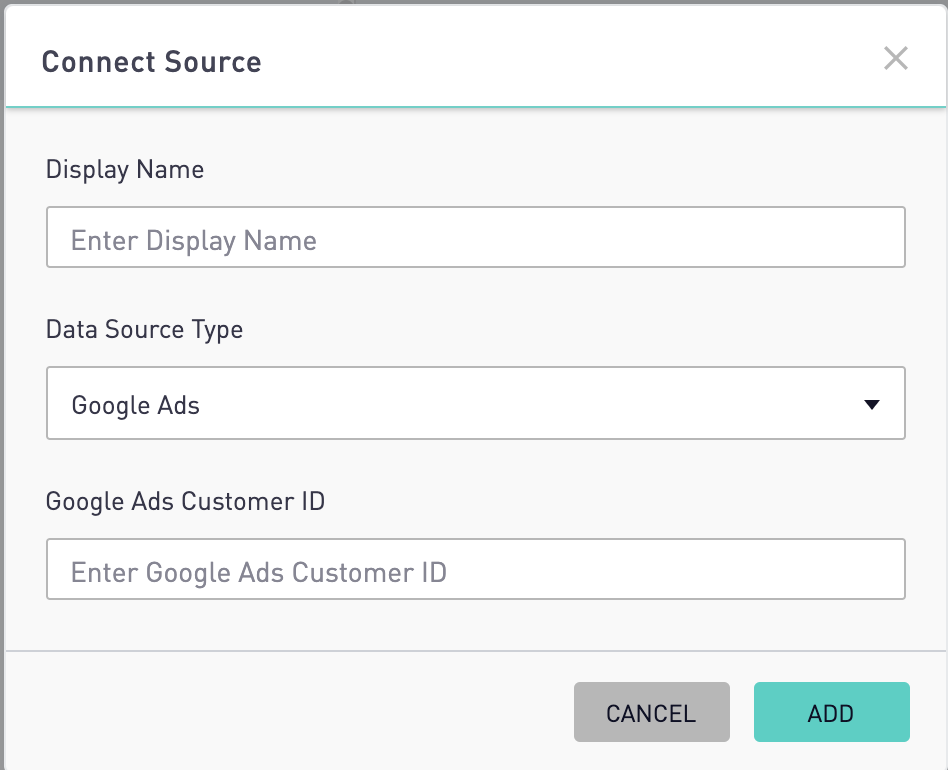948x770 pixels.
Task: Open the Data Source Type combo box
Action: tap(476, 403)
